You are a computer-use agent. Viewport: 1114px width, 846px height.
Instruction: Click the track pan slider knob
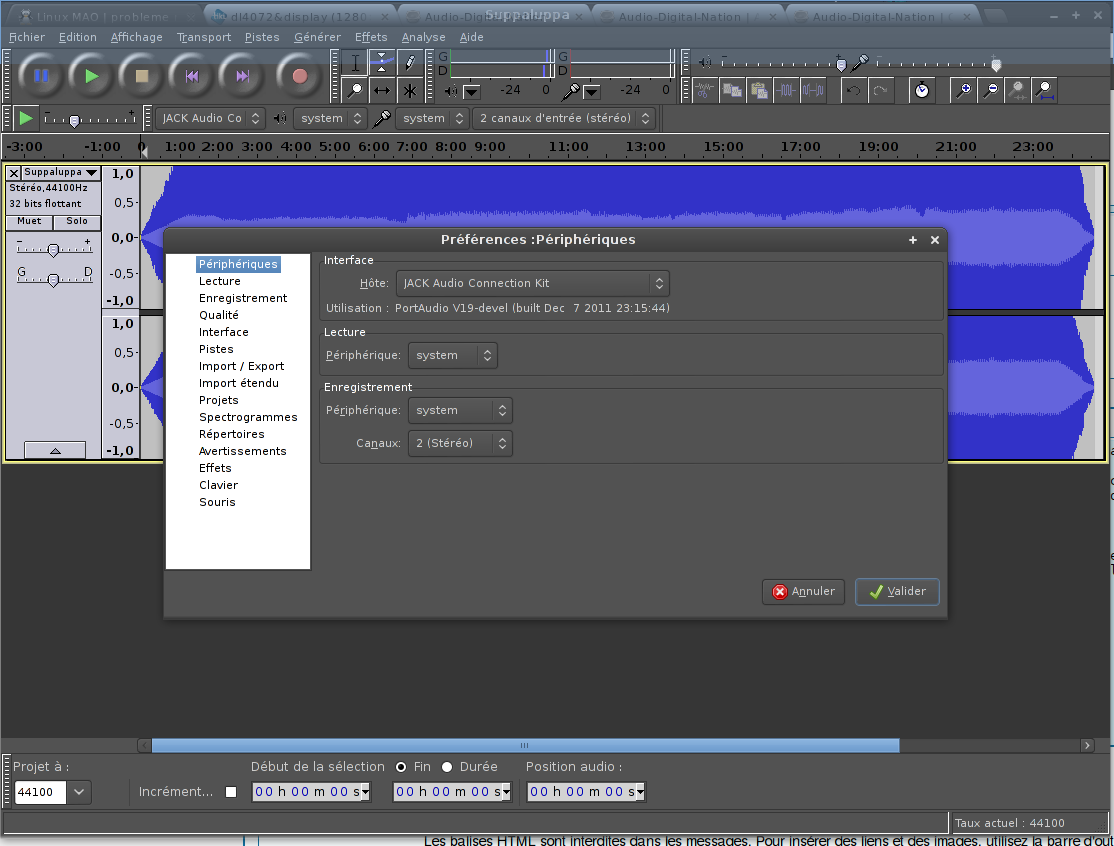point(53,280)
